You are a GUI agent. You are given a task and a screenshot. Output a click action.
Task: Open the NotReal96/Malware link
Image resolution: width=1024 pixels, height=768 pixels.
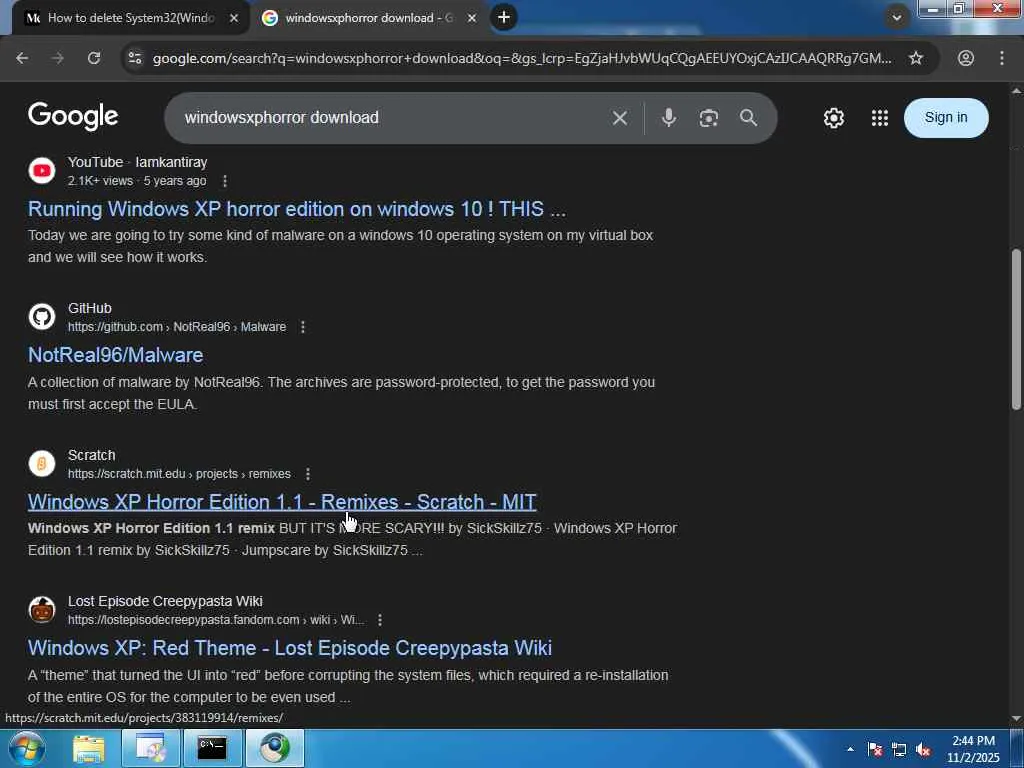tap(116, 355)
